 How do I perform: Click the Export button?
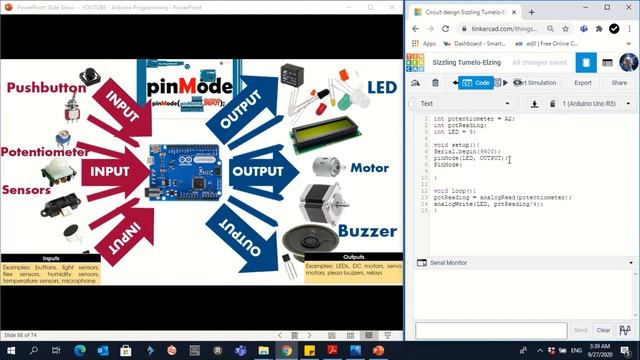(x=583, y=83)
